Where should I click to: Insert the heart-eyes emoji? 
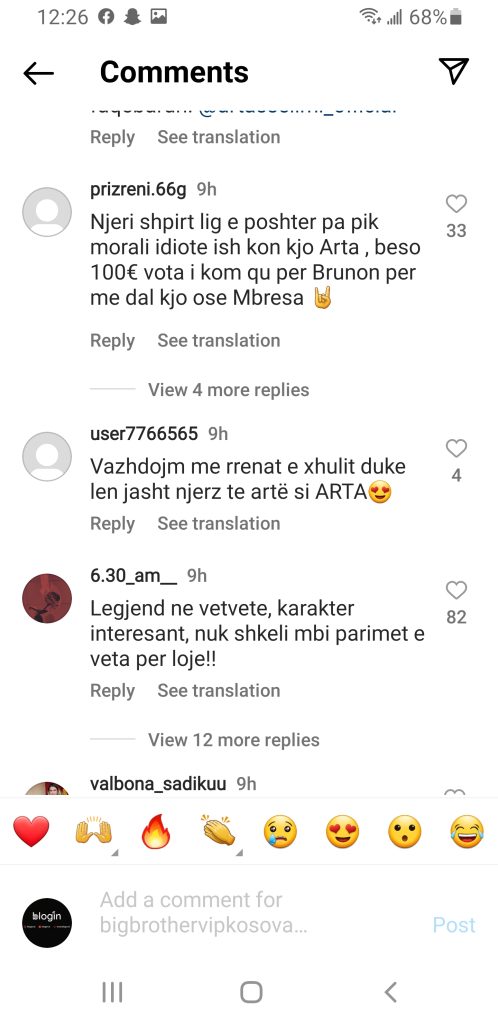tap(343, 833)
